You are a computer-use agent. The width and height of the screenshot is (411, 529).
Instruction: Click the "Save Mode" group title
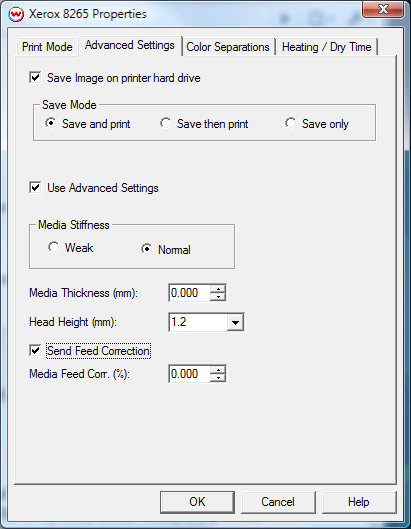tap(69, 105)
